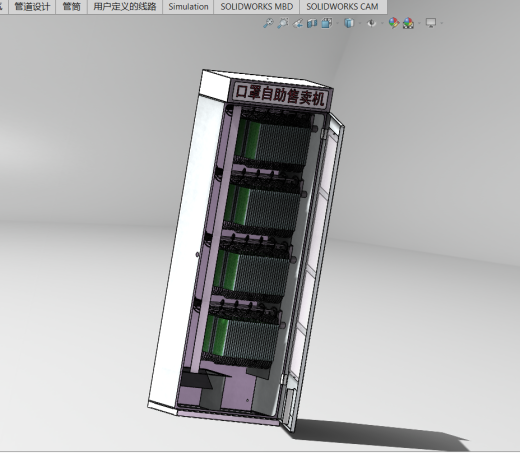Open the View Settings monitor icon

click(x=431, y=23)
